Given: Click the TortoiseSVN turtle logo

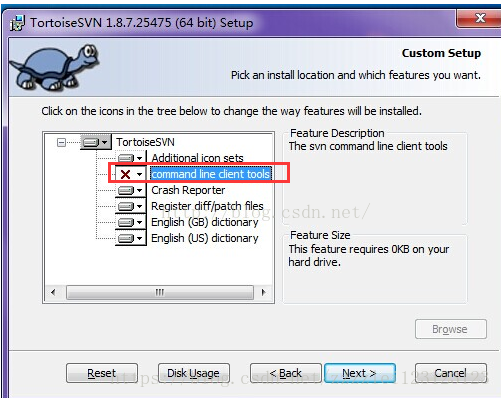Looking at the screenshot, I should (x=55, y=68).
